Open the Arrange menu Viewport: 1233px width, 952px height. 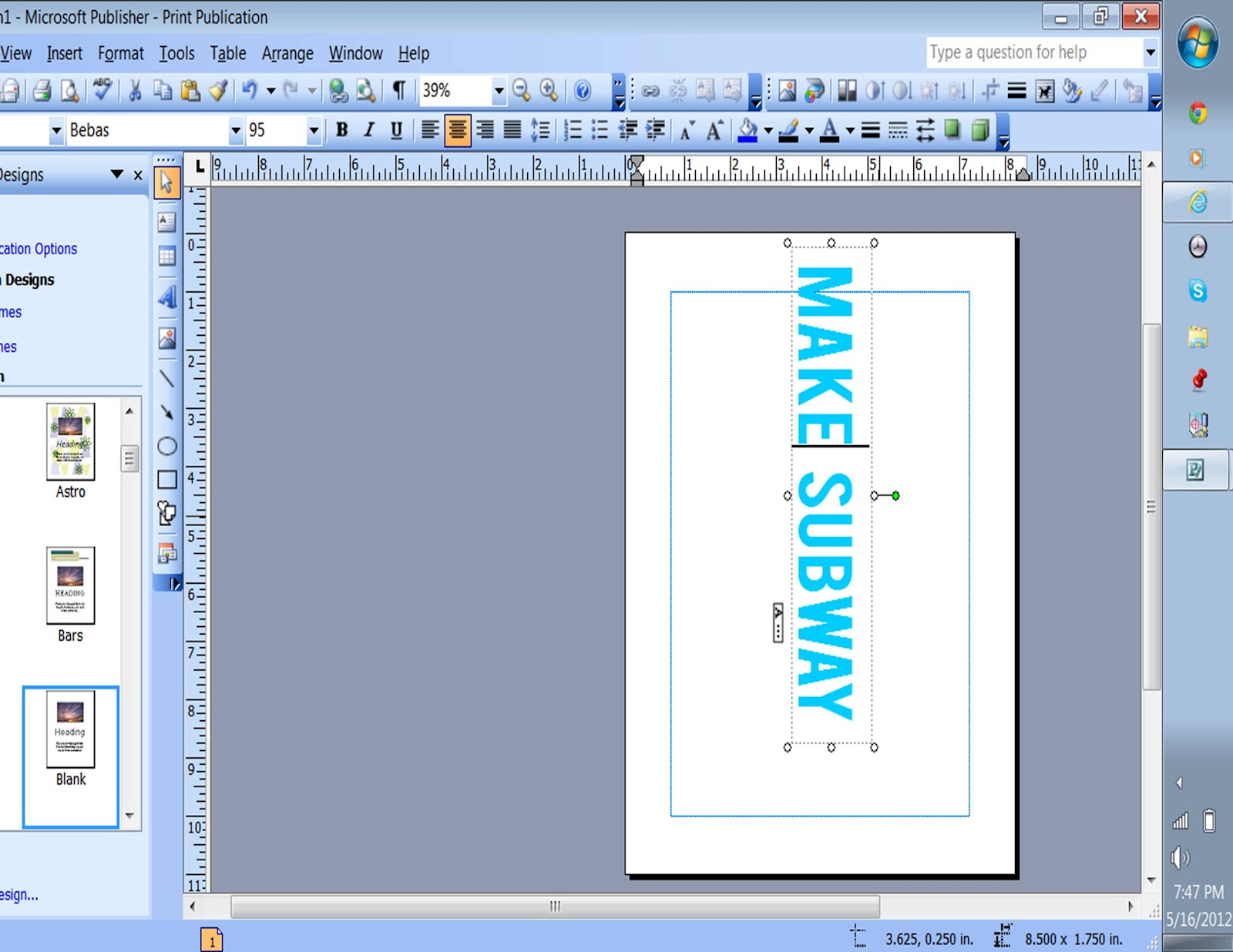click(287, 53)
